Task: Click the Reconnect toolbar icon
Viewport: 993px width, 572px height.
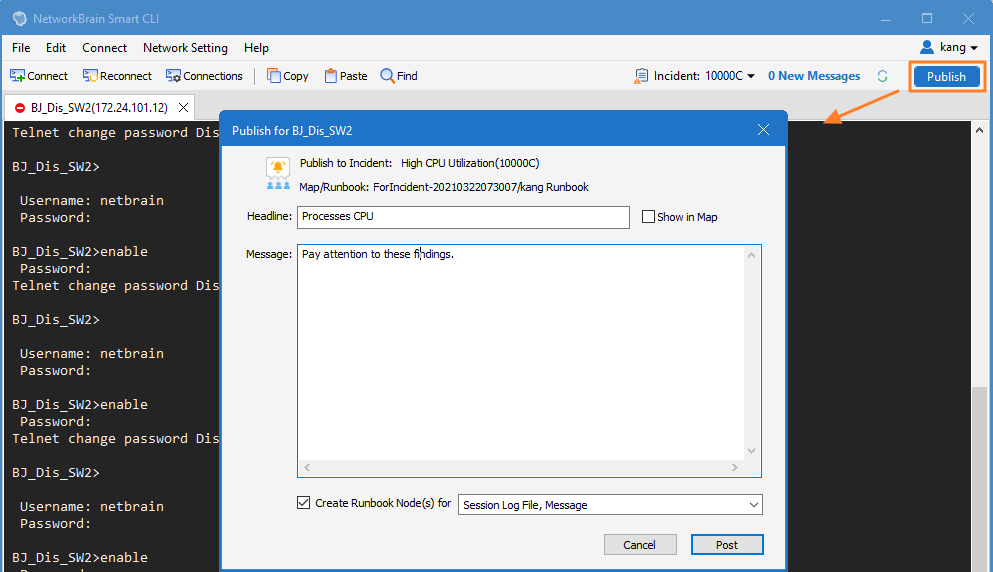Action: tap(90, 76)
